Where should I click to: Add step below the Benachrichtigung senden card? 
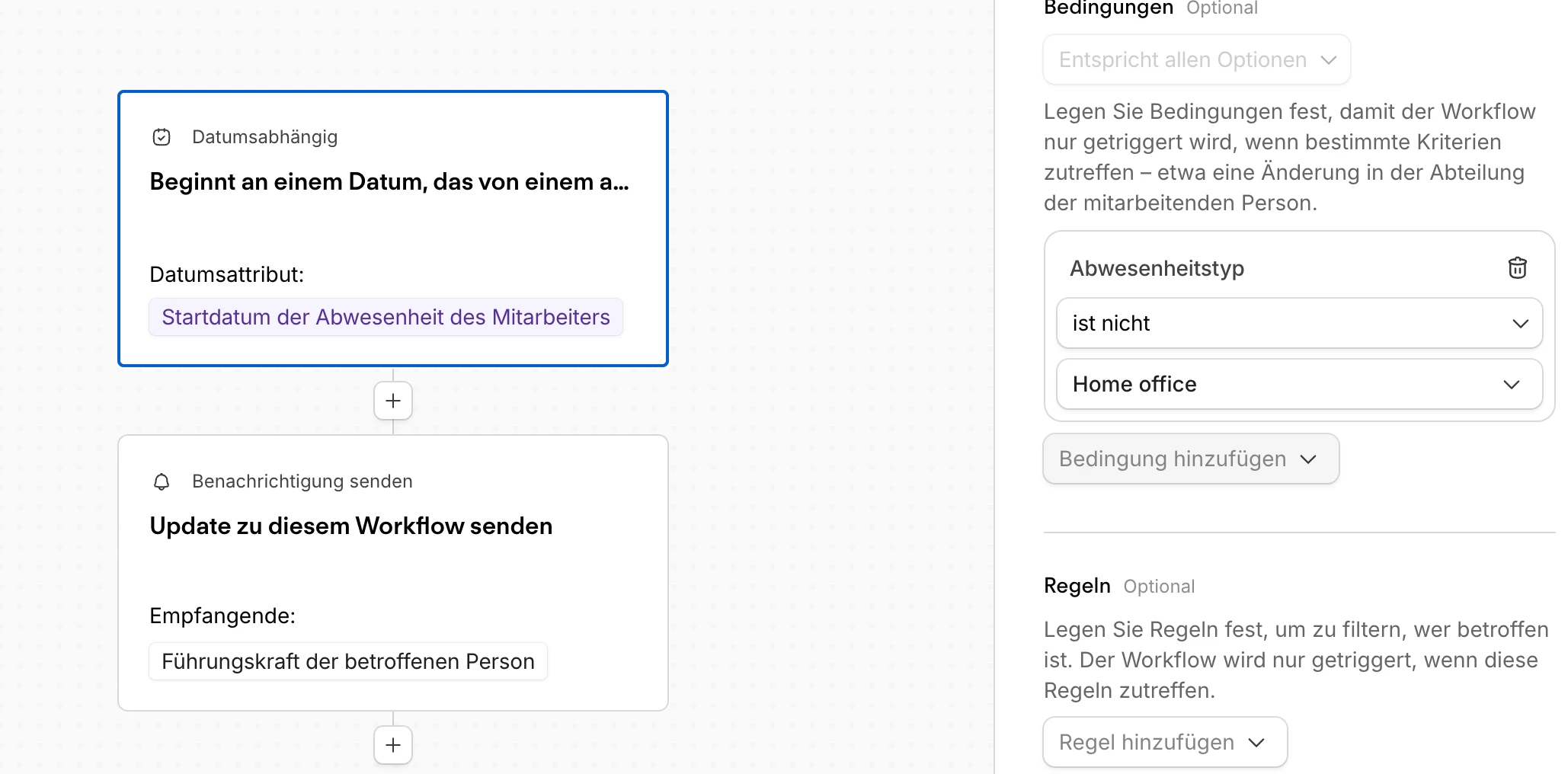(x=393, y=745)
